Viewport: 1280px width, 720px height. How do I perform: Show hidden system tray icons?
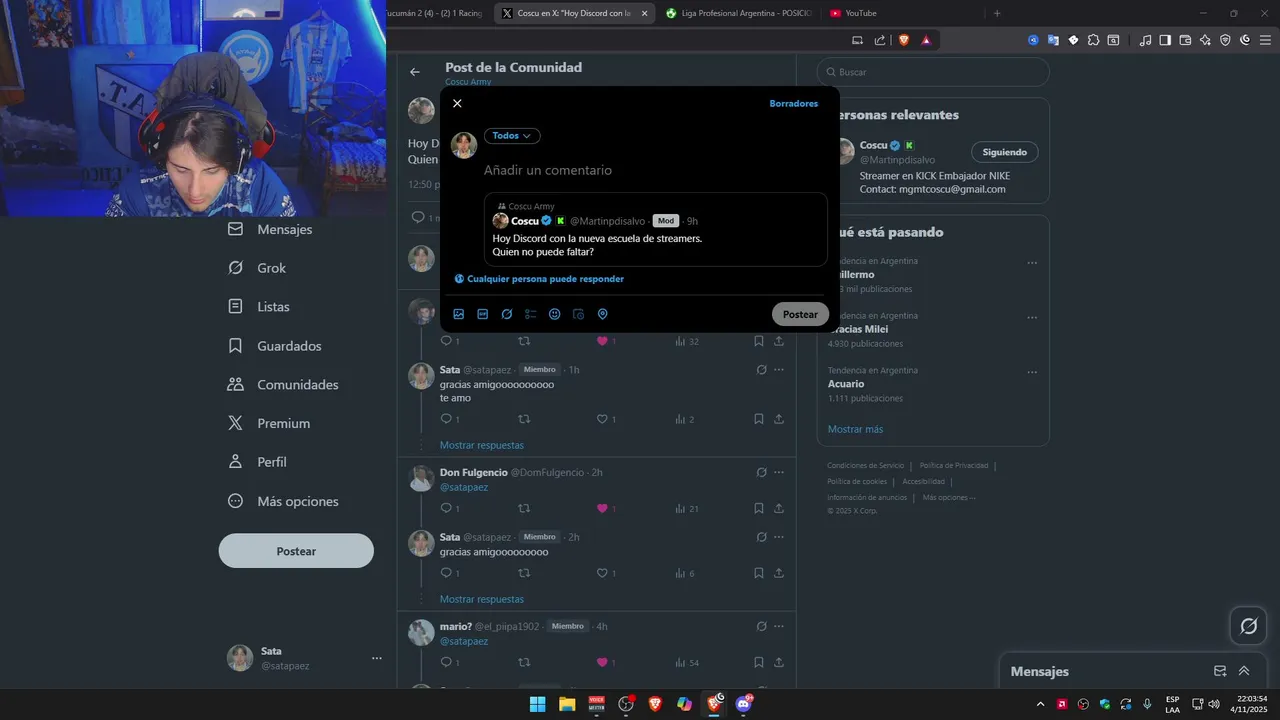pyautogui.click(x=1040, y=704)
